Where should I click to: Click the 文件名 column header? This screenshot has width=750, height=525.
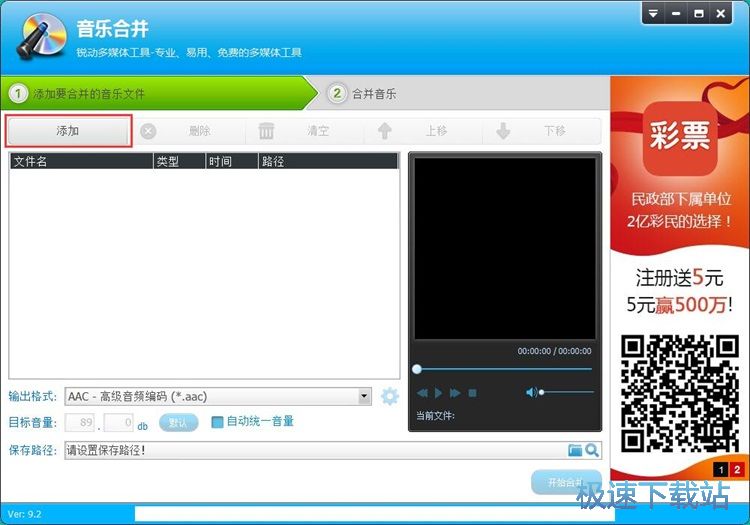(x=81, y=162)
